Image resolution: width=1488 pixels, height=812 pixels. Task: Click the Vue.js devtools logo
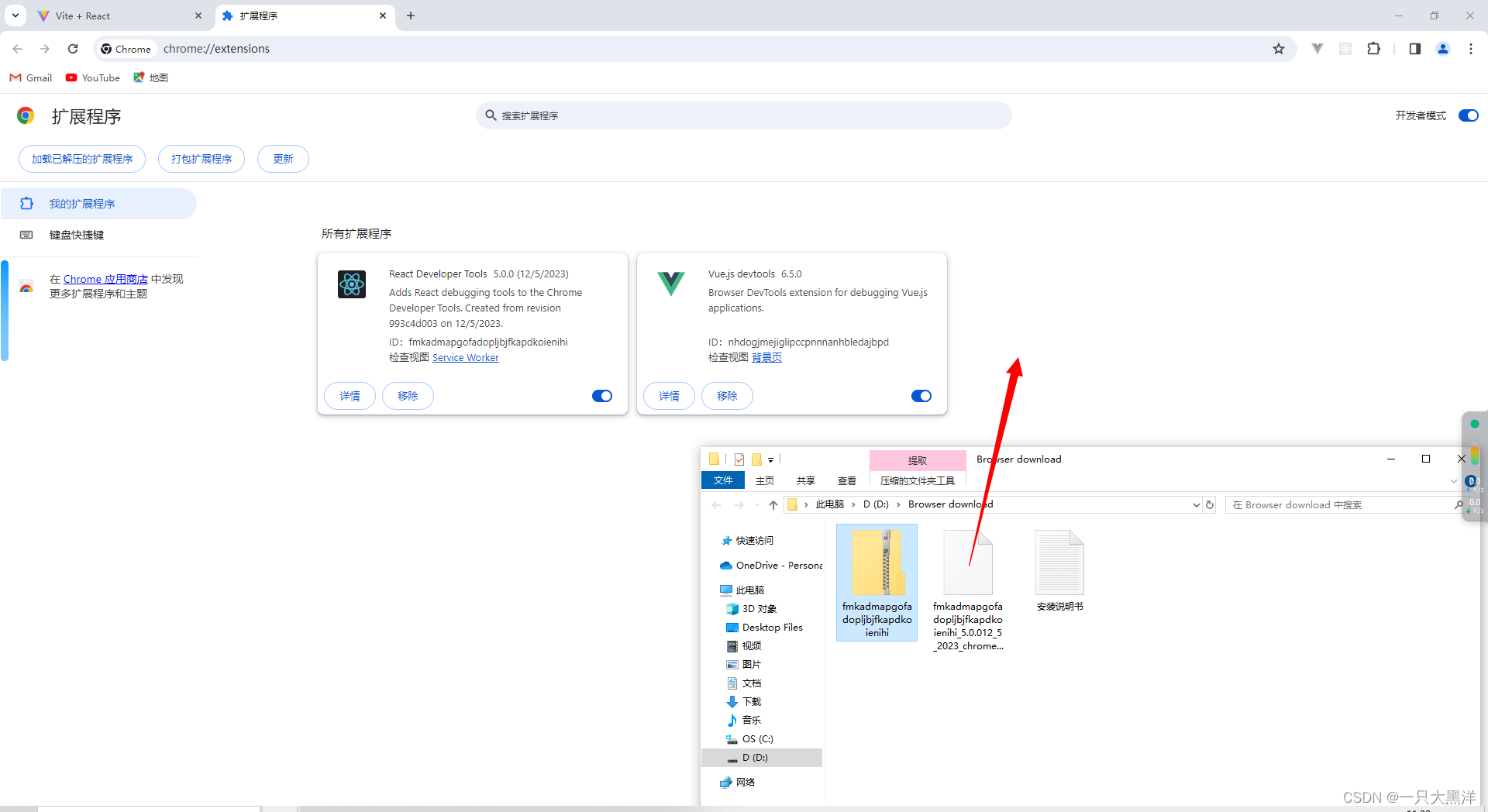click(671, 284)
